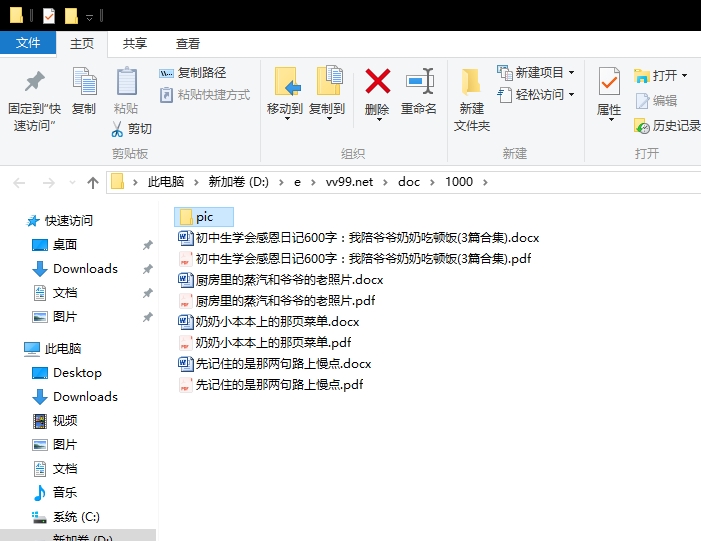
Task: Select 初中生学会感恩日记600字 .docx file
Action: (359, 238)
